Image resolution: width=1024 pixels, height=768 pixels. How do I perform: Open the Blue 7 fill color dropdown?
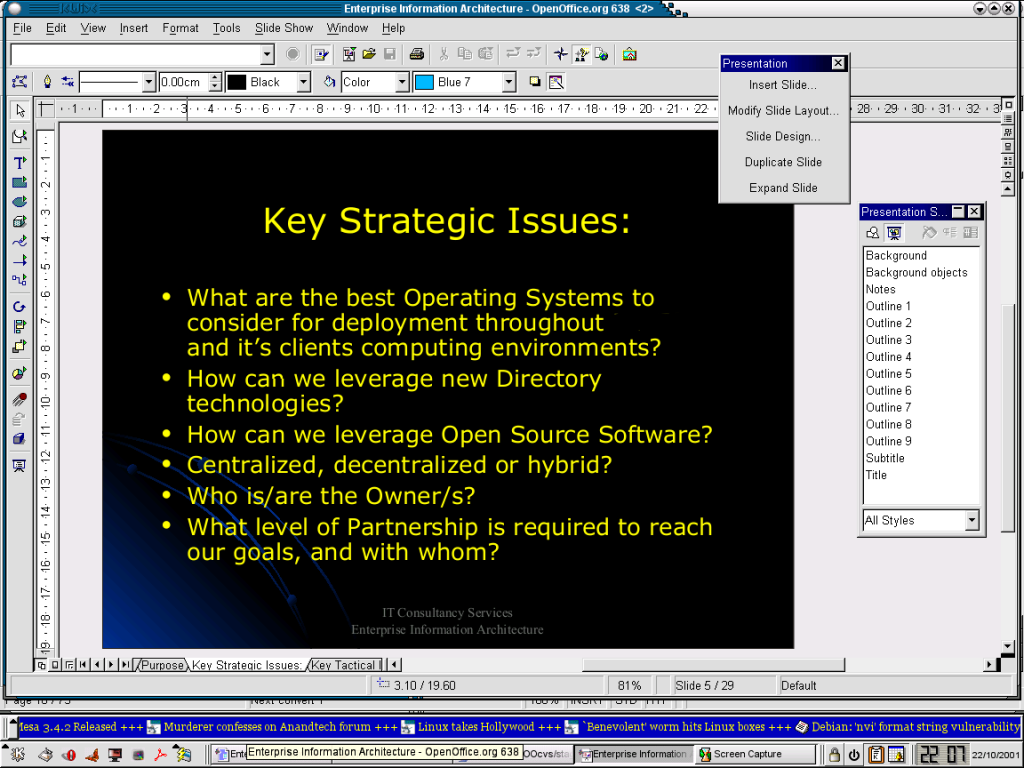tap(508, 82)
